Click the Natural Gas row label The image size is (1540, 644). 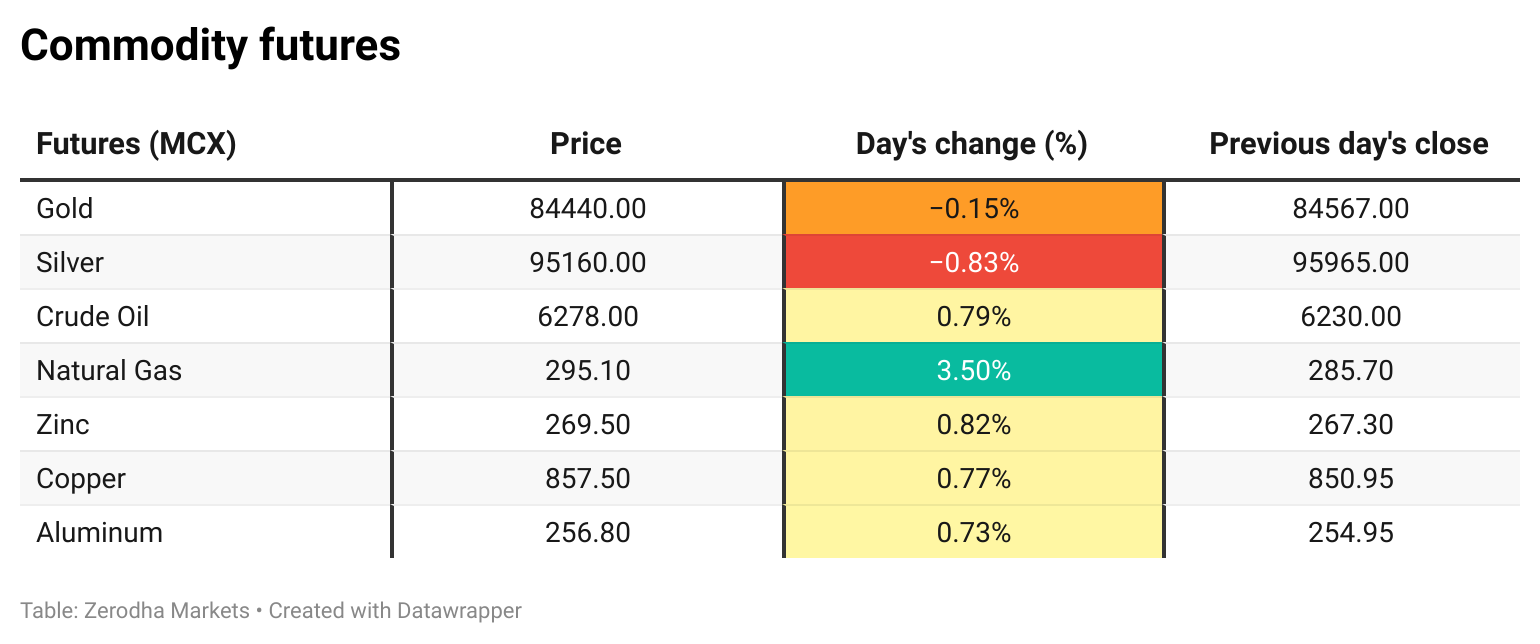tap(109, 371)
